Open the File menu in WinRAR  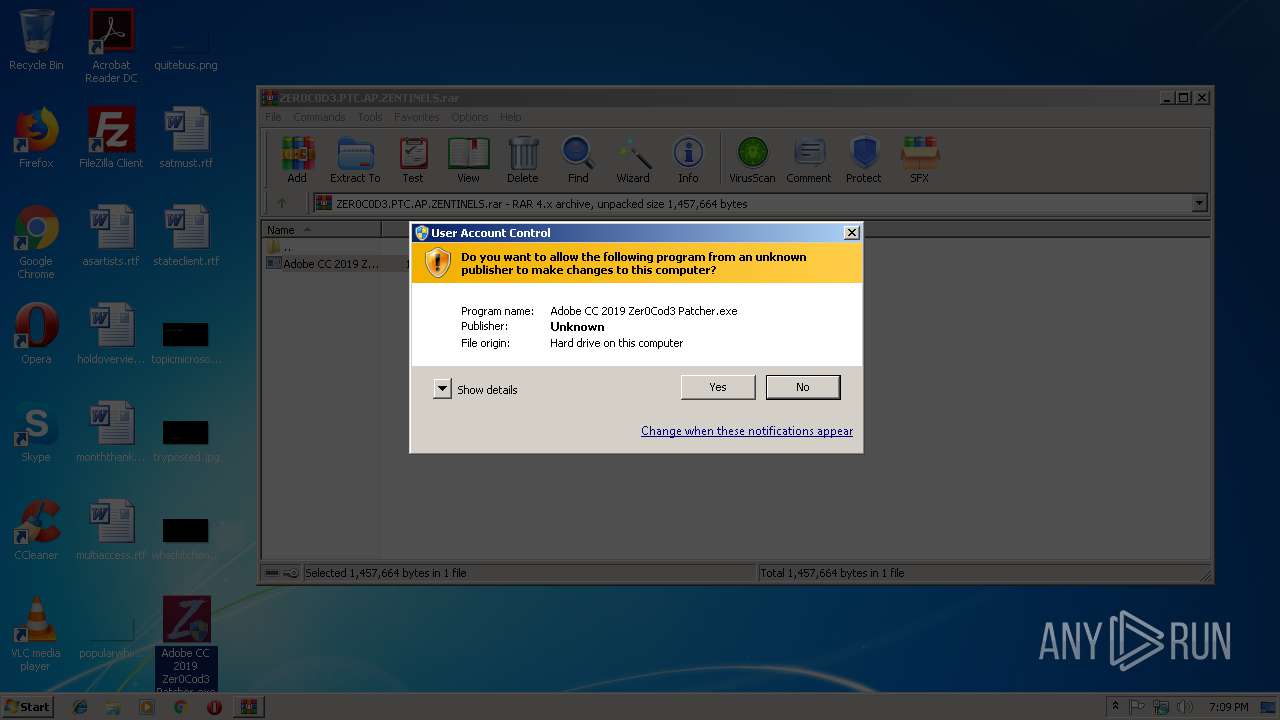coord(273,117)
